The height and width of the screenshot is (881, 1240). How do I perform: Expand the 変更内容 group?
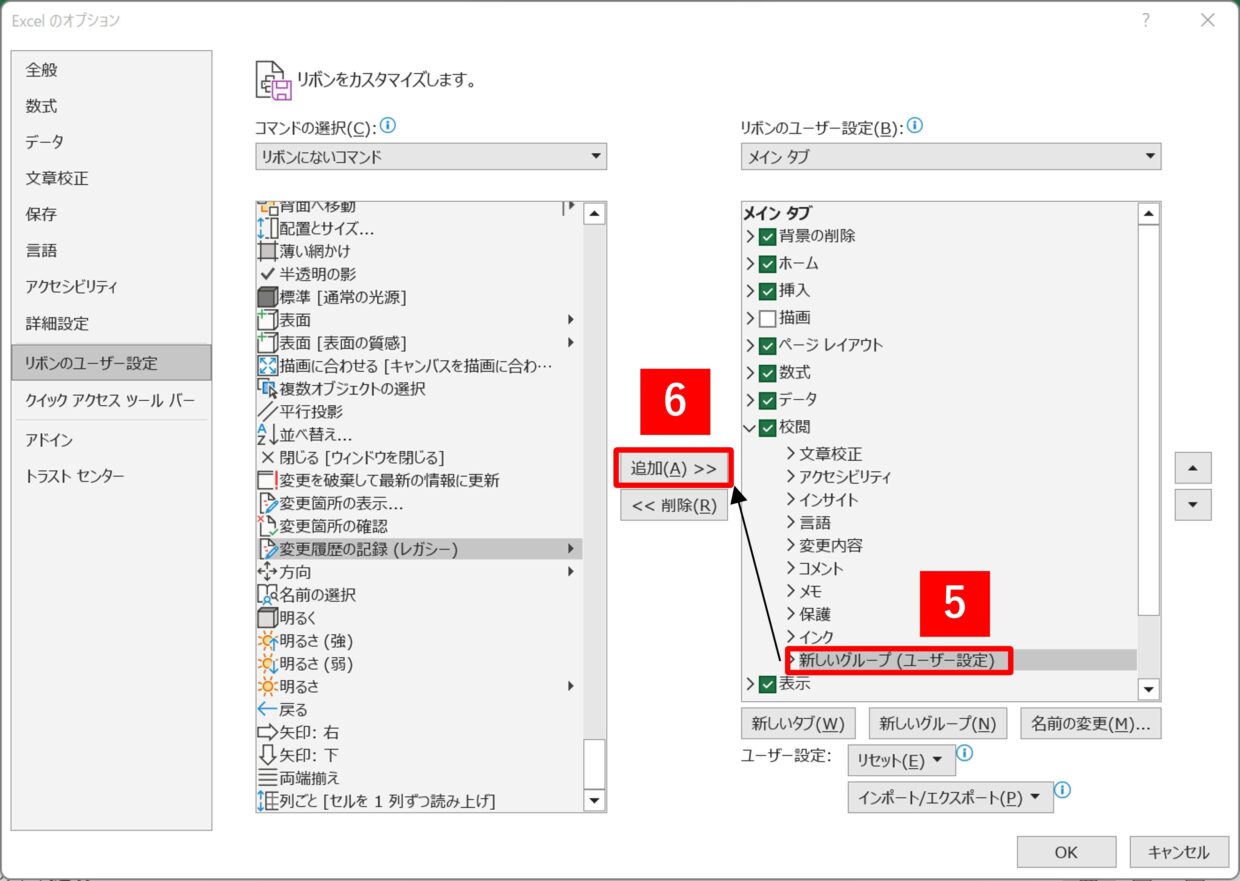(x=790, y=546)
